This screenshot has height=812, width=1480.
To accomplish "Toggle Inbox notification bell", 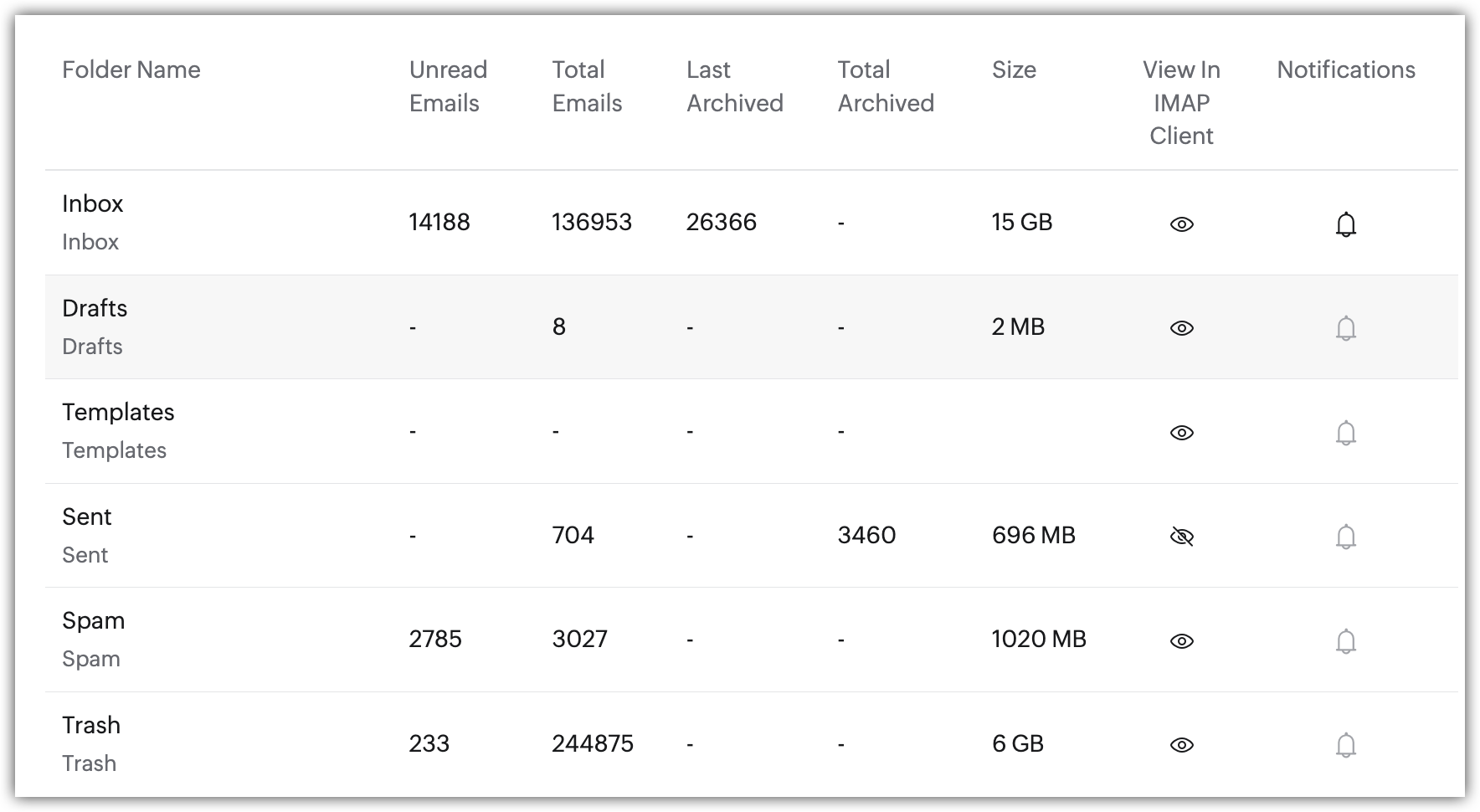I will pos(1345,224).
